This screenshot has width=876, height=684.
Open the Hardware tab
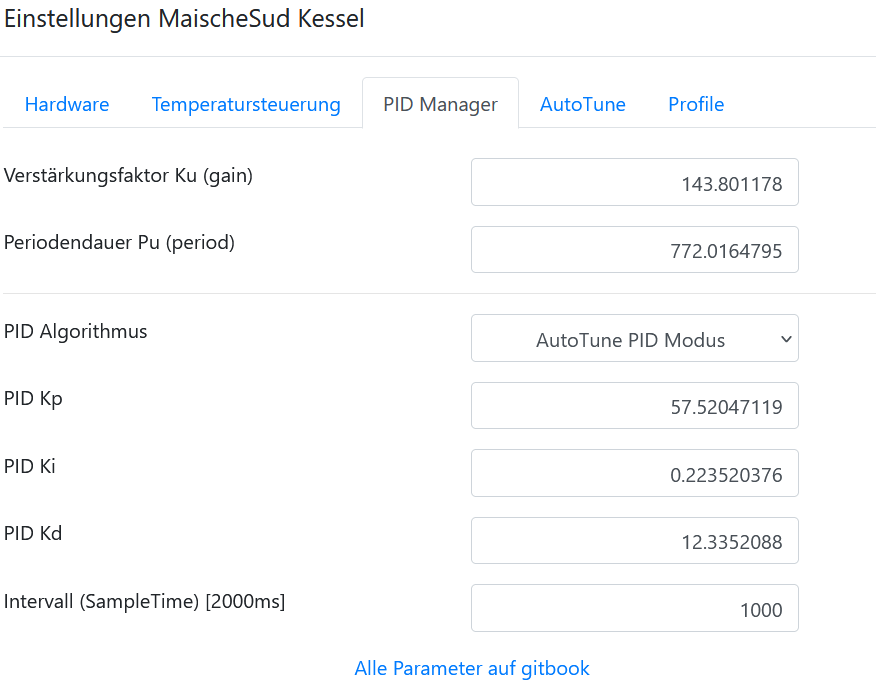click(x=67, y=104)
